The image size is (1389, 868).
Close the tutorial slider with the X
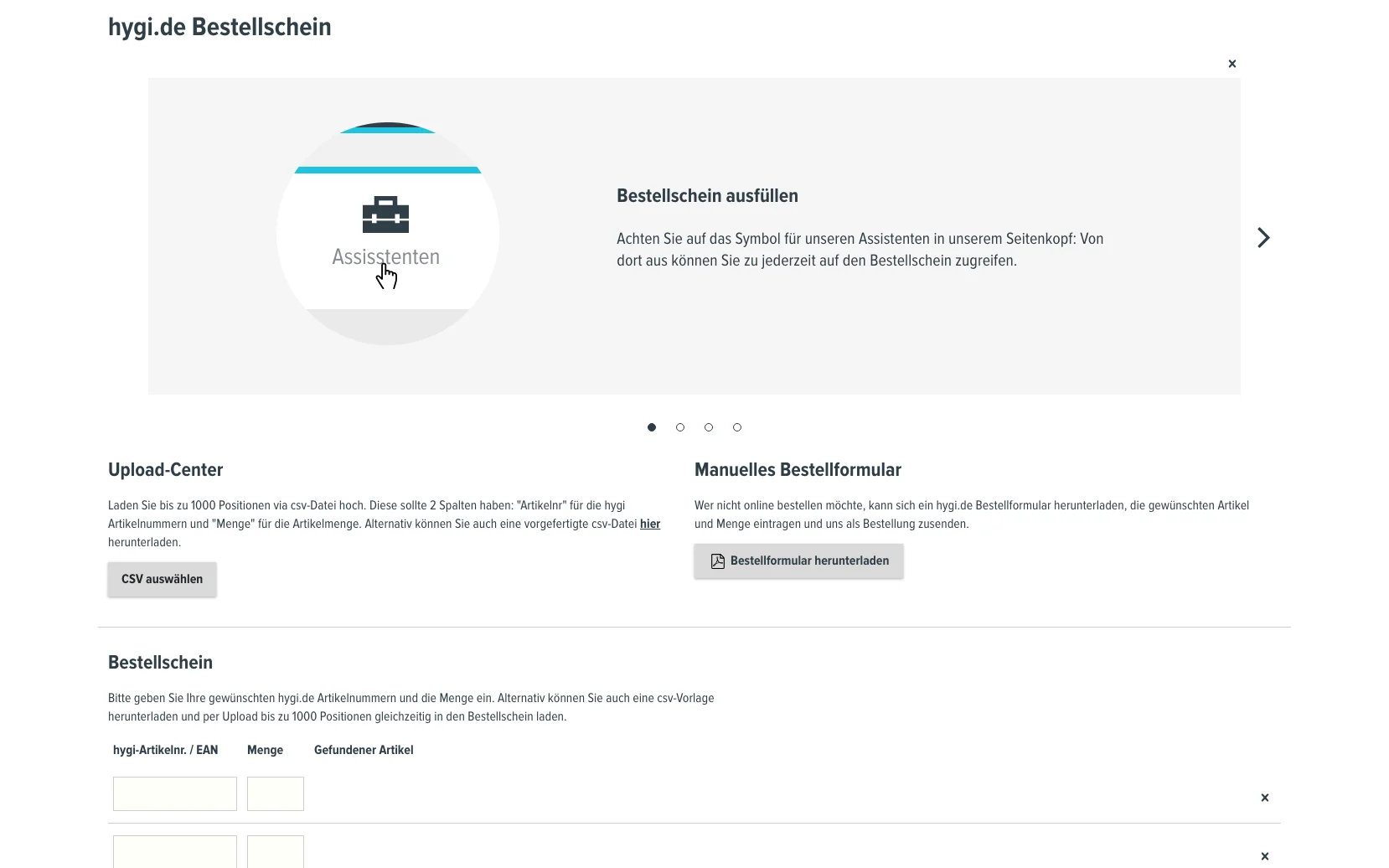click(x=1232, y=64)
